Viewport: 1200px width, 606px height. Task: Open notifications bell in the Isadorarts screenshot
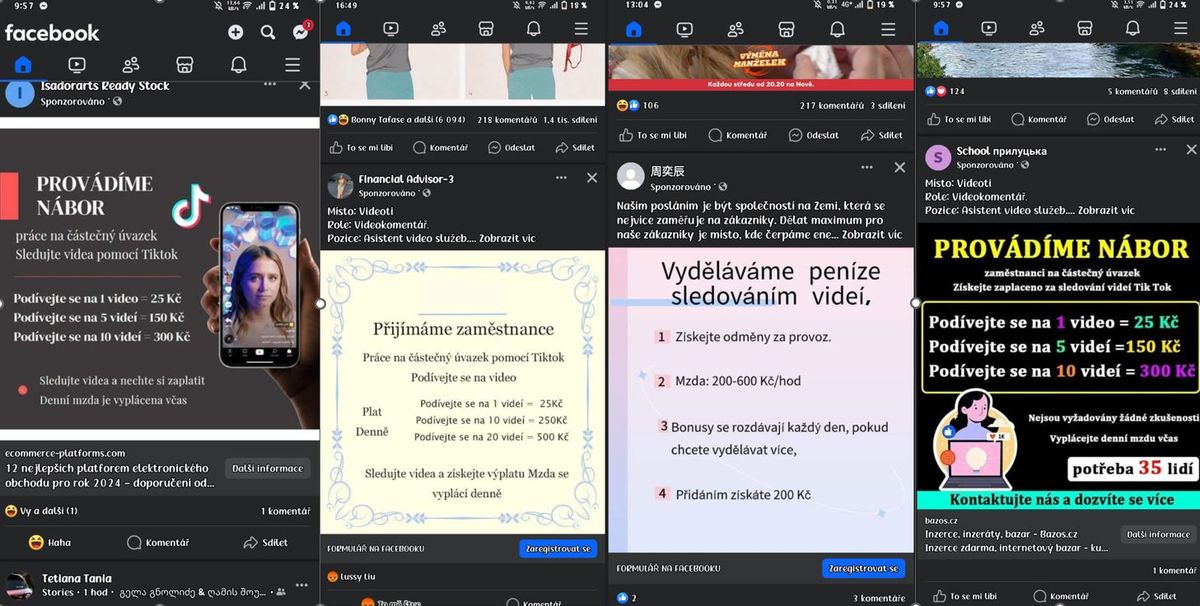[x=238, y=65]
